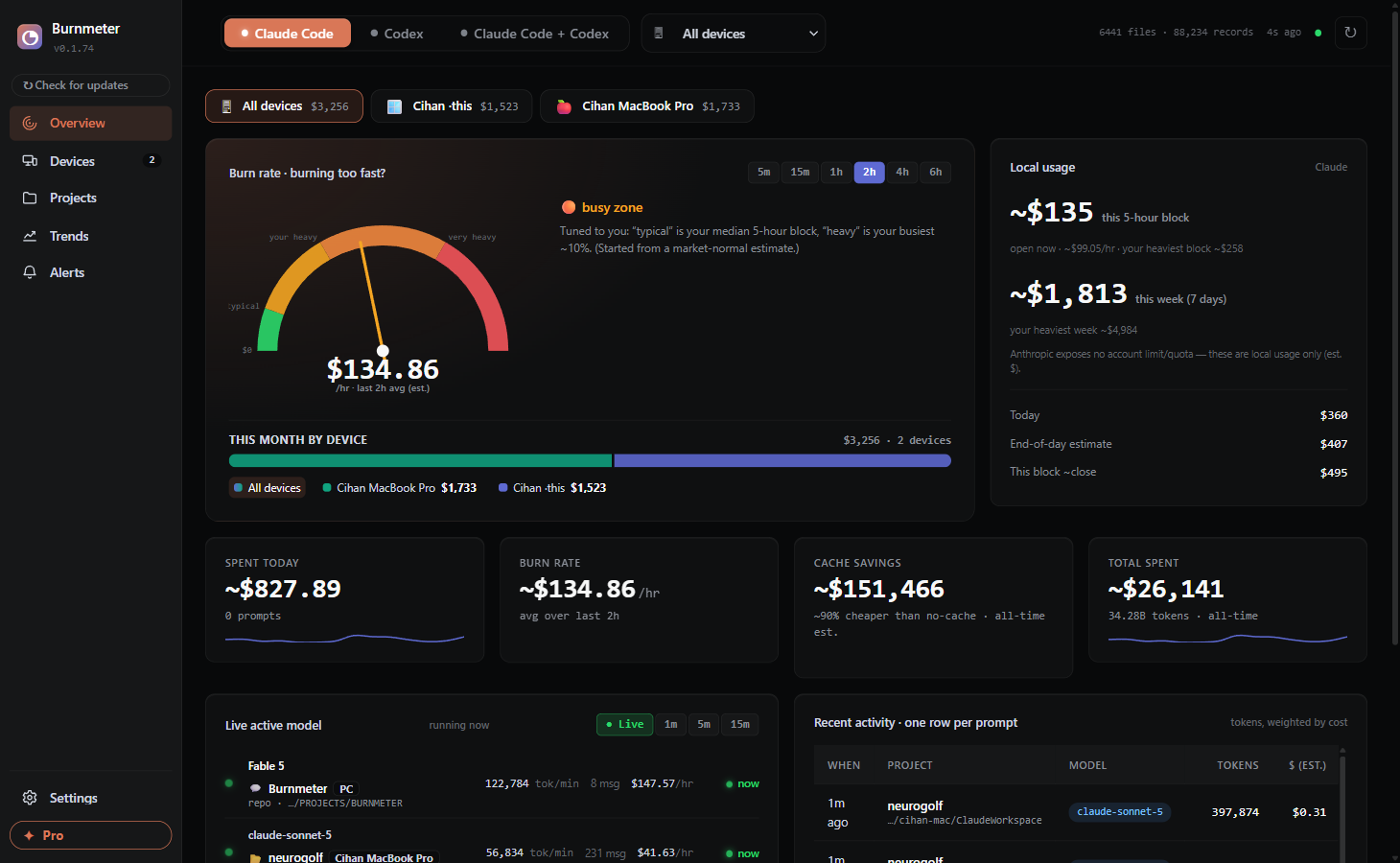Click the Devices count badge showing 2
1400x863 pixels.
(152, 160)
